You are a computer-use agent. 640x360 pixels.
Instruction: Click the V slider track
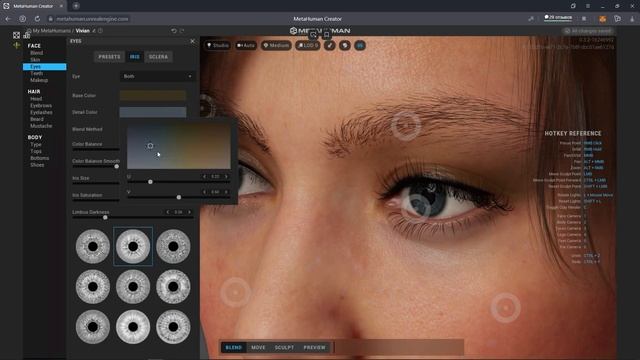(x=179, y=197)
